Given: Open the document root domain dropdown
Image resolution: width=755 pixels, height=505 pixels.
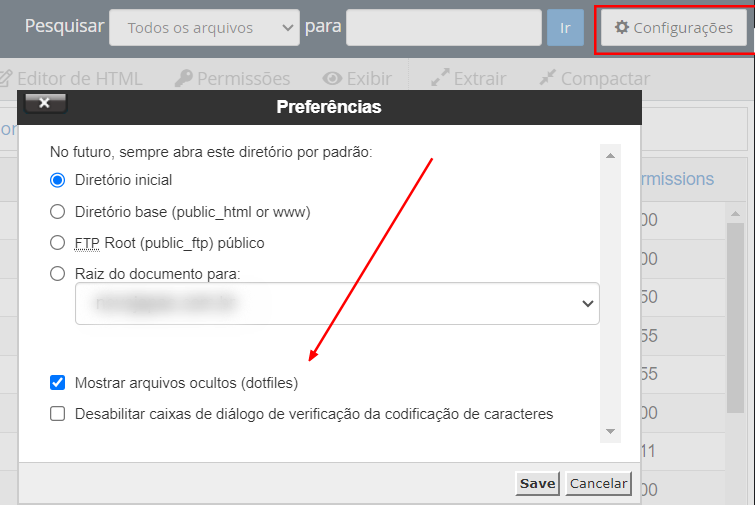Looking at the screenshot, I should point(337,303).
